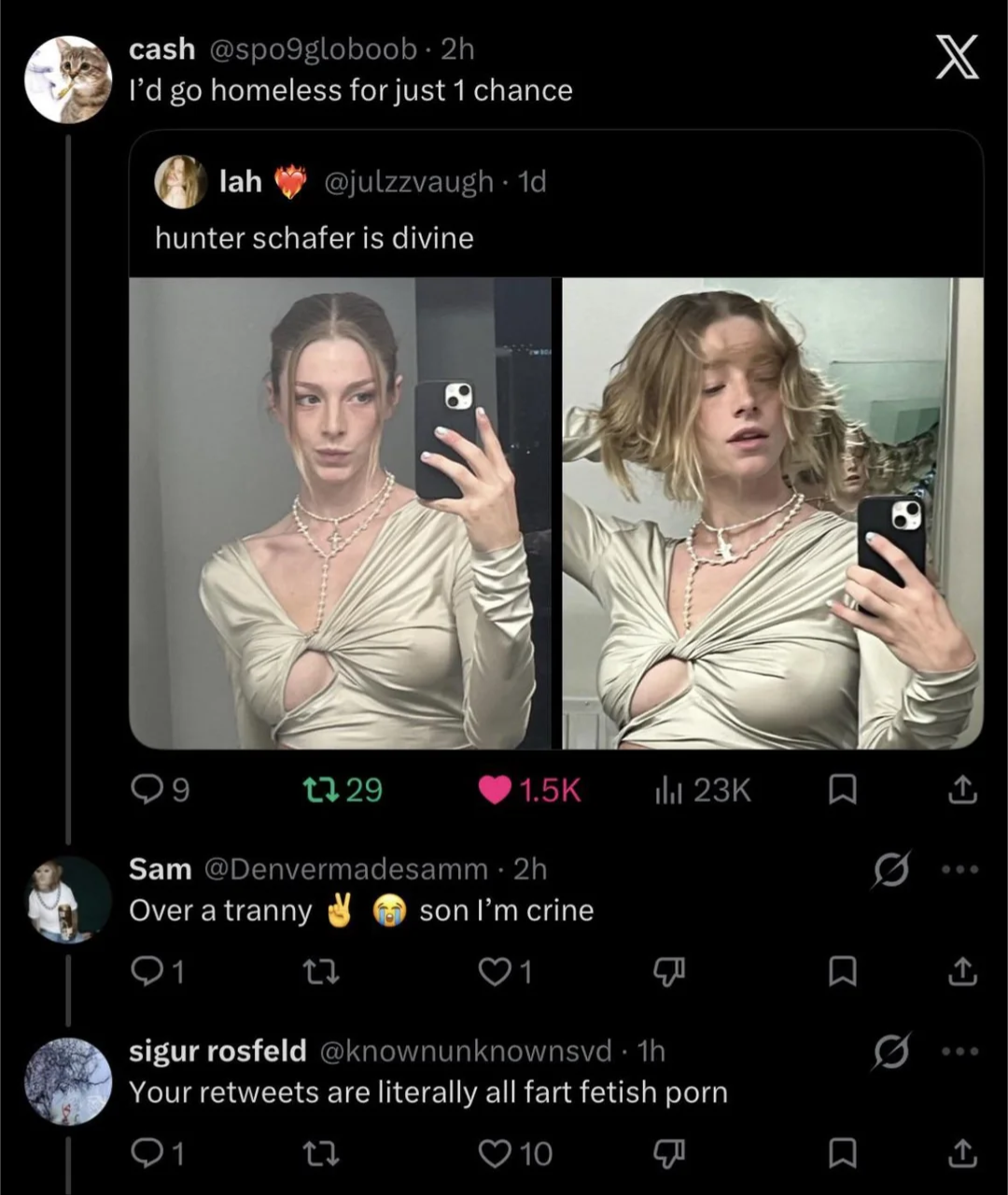Bookmark cash's tweet
The height and width of the screenshot is (1195, 1008).
[842, 791]
